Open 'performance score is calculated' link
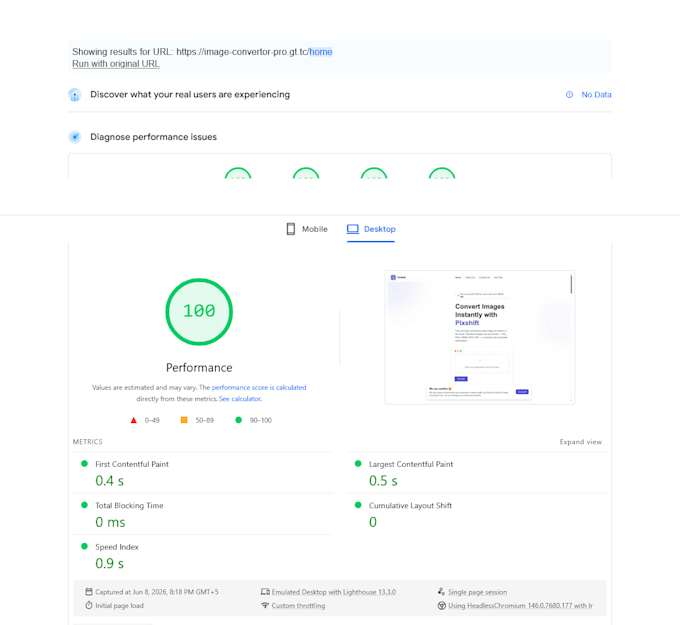The height and width of the screenshot is (625, 680). 259,387
